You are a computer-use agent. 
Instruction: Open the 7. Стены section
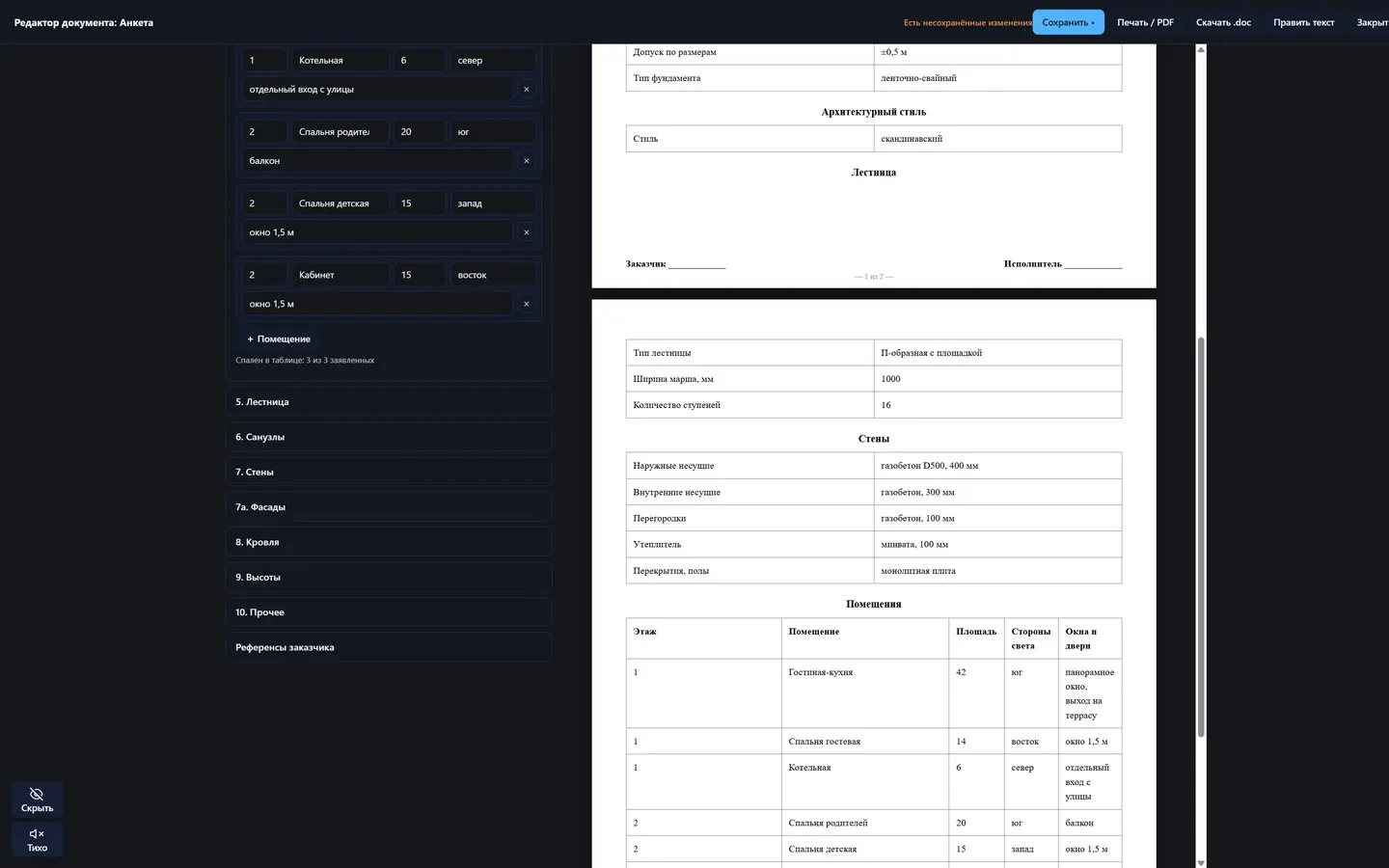[389, 473]
